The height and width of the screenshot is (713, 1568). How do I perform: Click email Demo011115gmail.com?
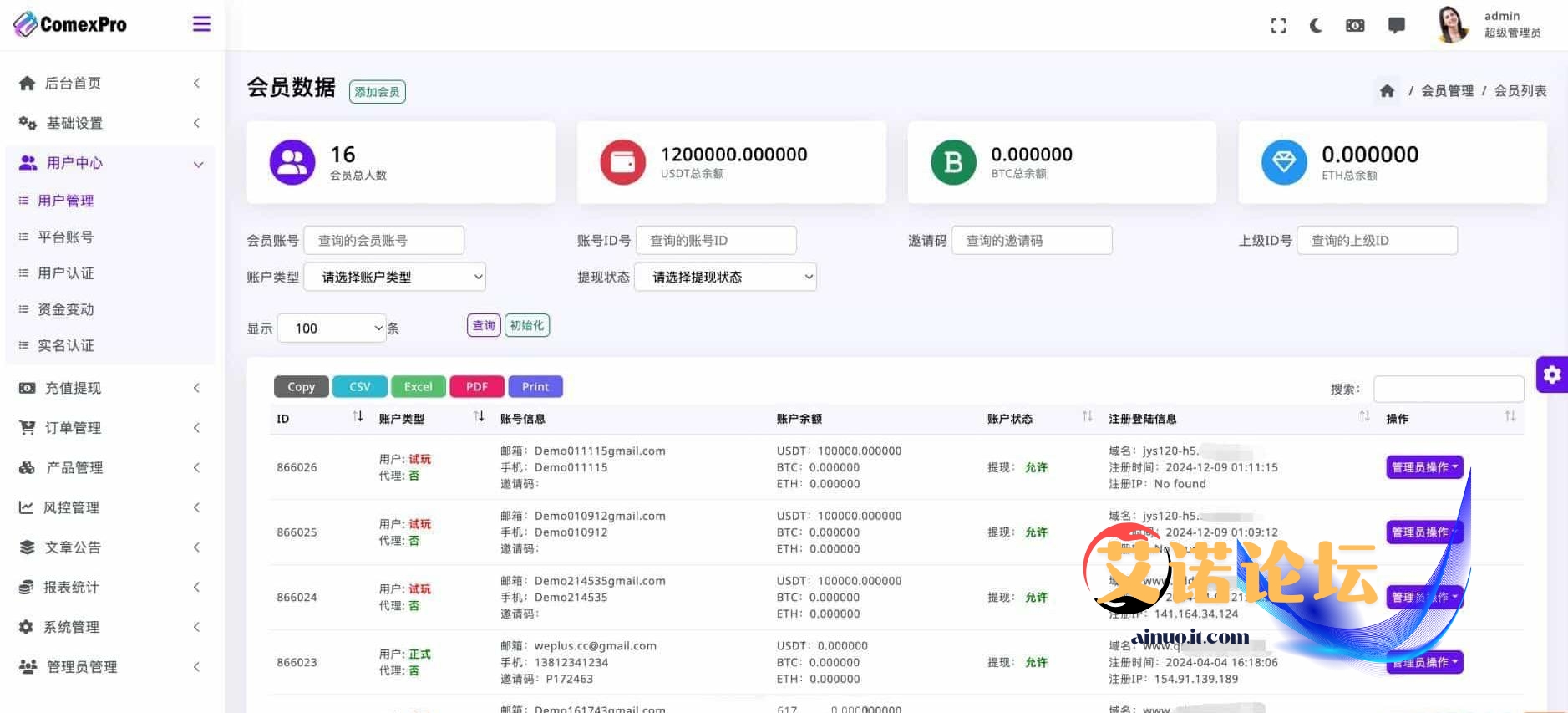pos(600,451)
